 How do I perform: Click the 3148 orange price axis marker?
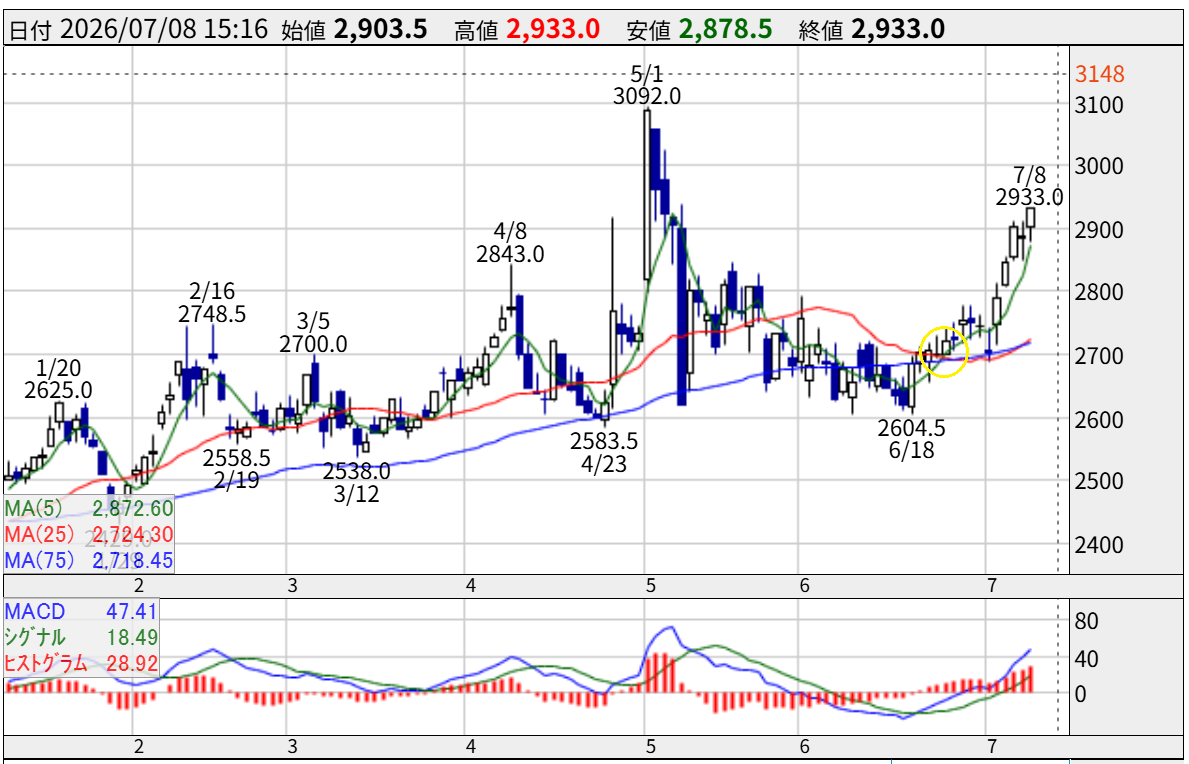pyautogui.click(x=1097, y=74)
